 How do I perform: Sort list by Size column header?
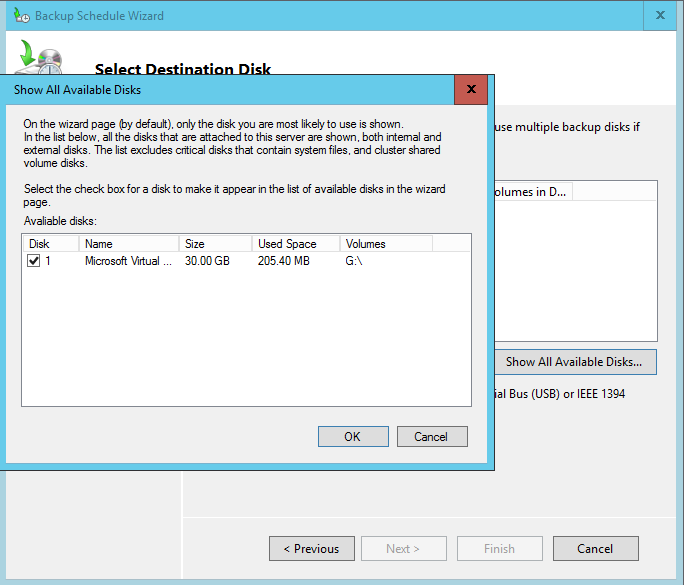(215, 244)
